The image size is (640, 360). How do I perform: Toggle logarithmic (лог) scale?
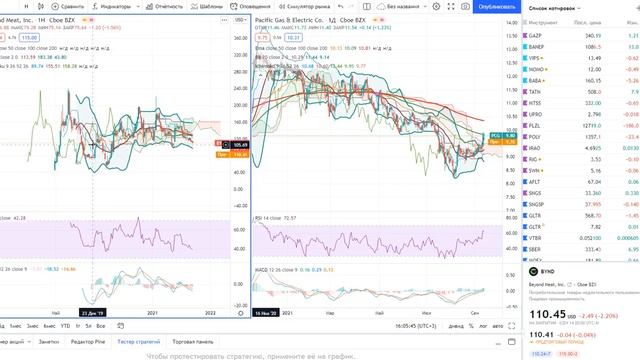click(x=483, y=326)
